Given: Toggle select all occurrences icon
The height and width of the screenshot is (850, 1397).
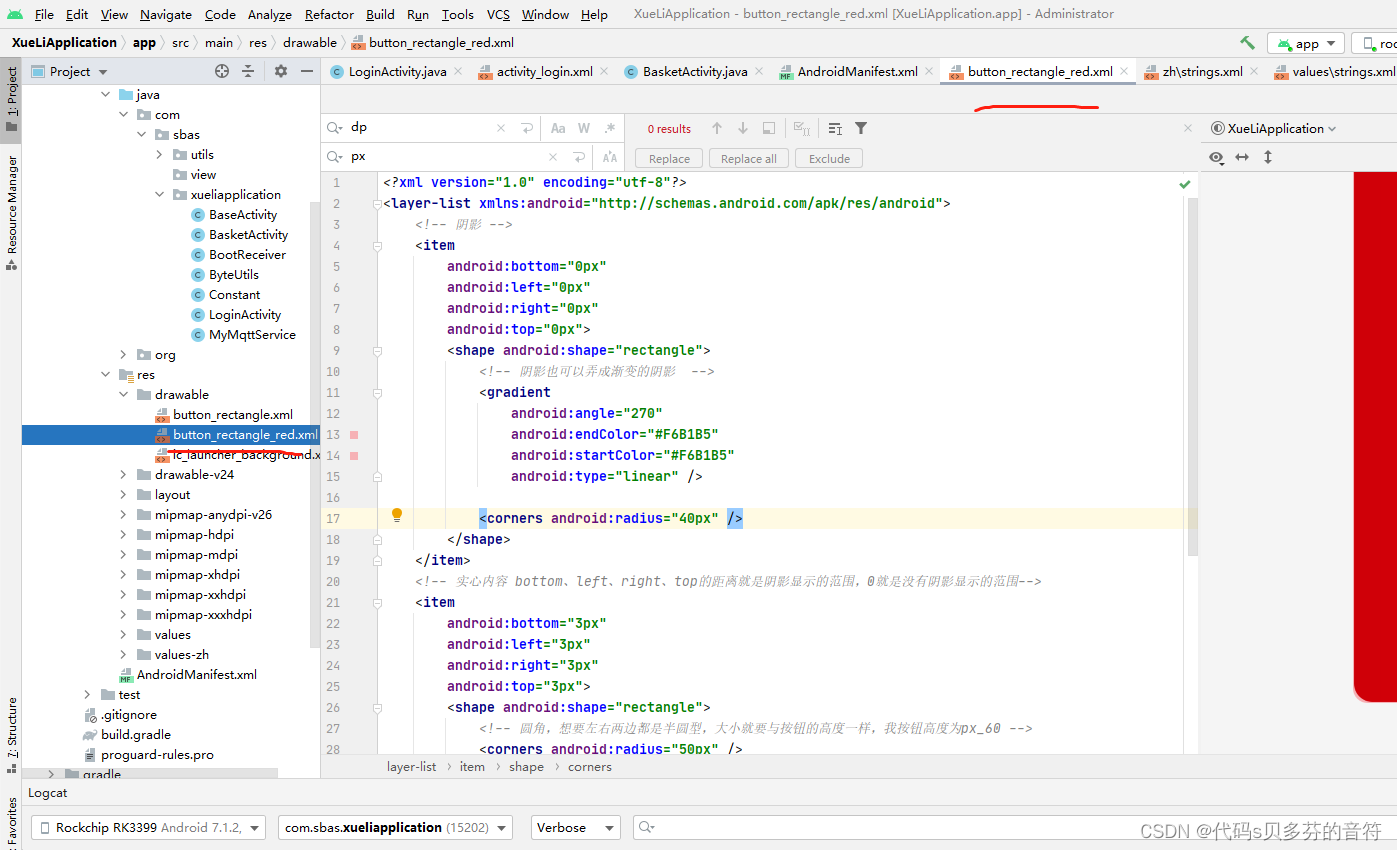Looking at the screenshot, I should pyautogui.click(x=802, y=128).
